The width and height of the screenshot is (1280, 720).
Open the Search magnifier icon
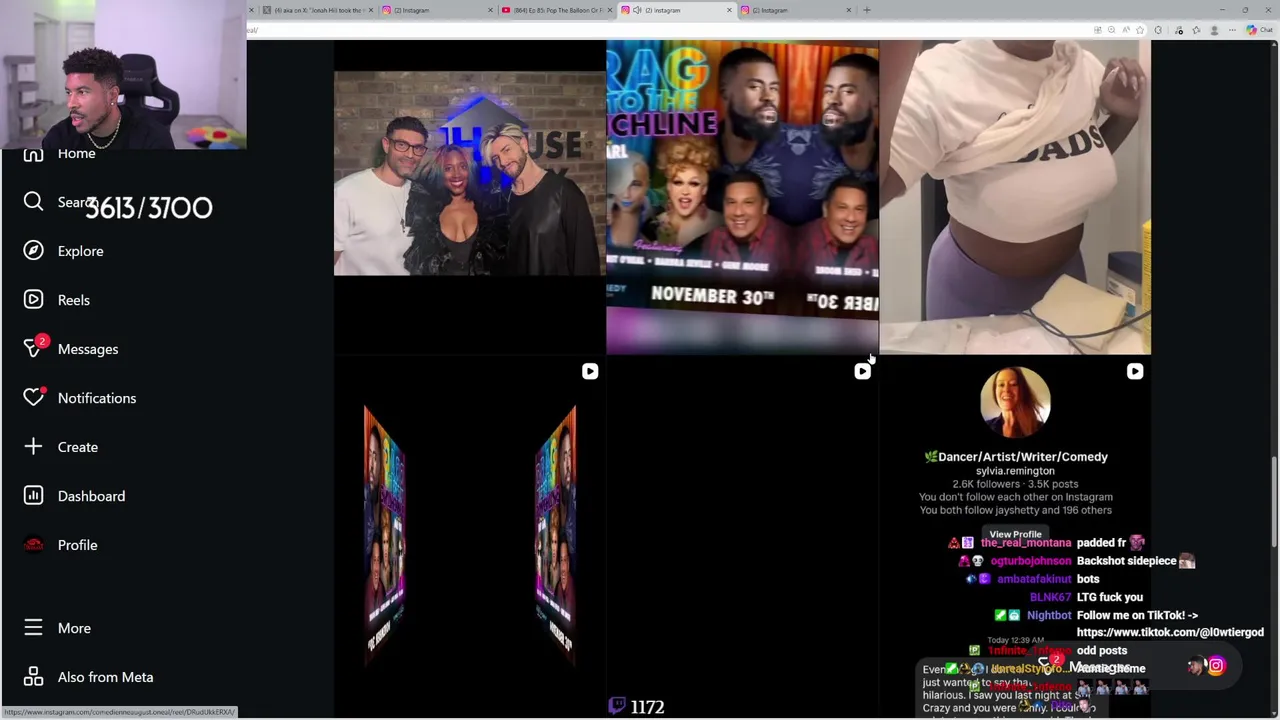coord(33,202)
